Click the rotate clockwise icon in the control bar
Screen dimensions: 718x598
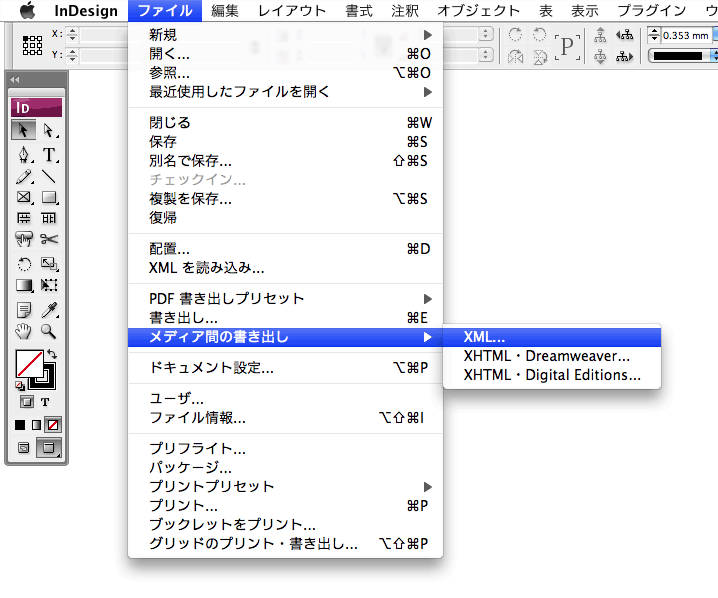[515, 34]
